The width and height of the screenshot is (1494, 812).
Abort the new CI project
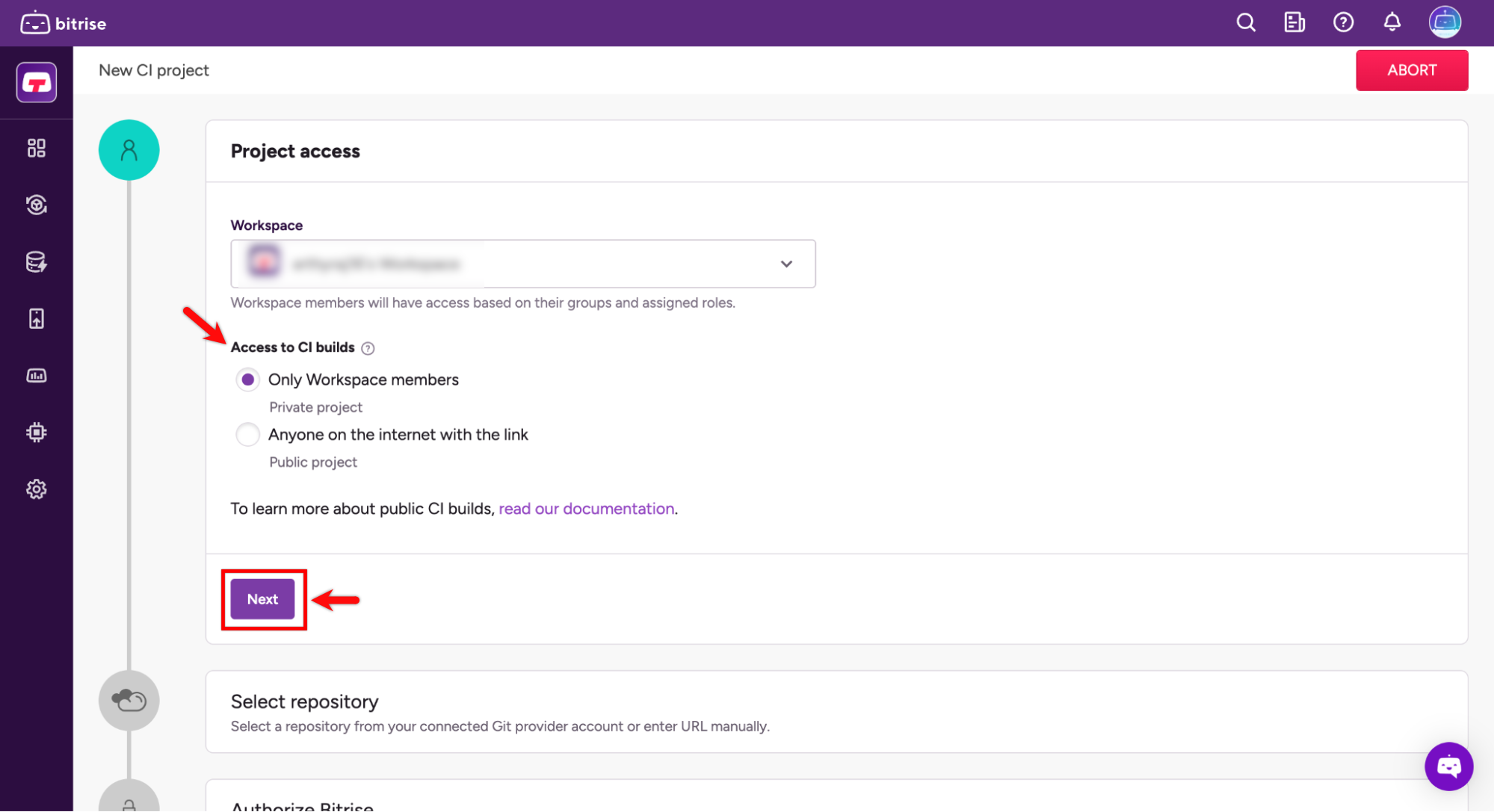(x=1412, y=70)
